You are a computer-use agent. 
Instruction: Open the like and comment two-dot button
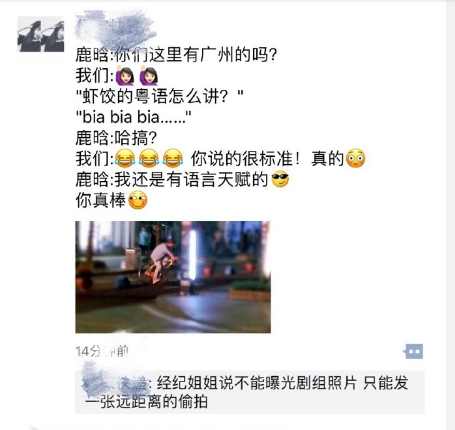[x=414, y=351]
